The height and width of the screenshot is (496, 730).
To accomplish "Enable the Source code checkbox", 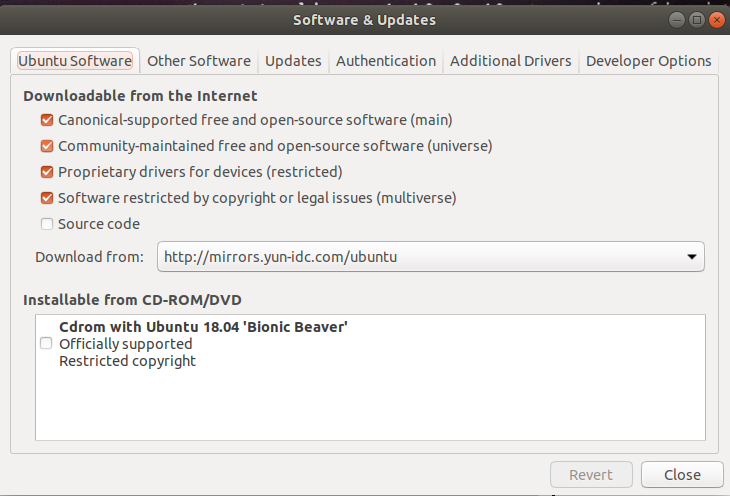I will [x=46, y=224].
